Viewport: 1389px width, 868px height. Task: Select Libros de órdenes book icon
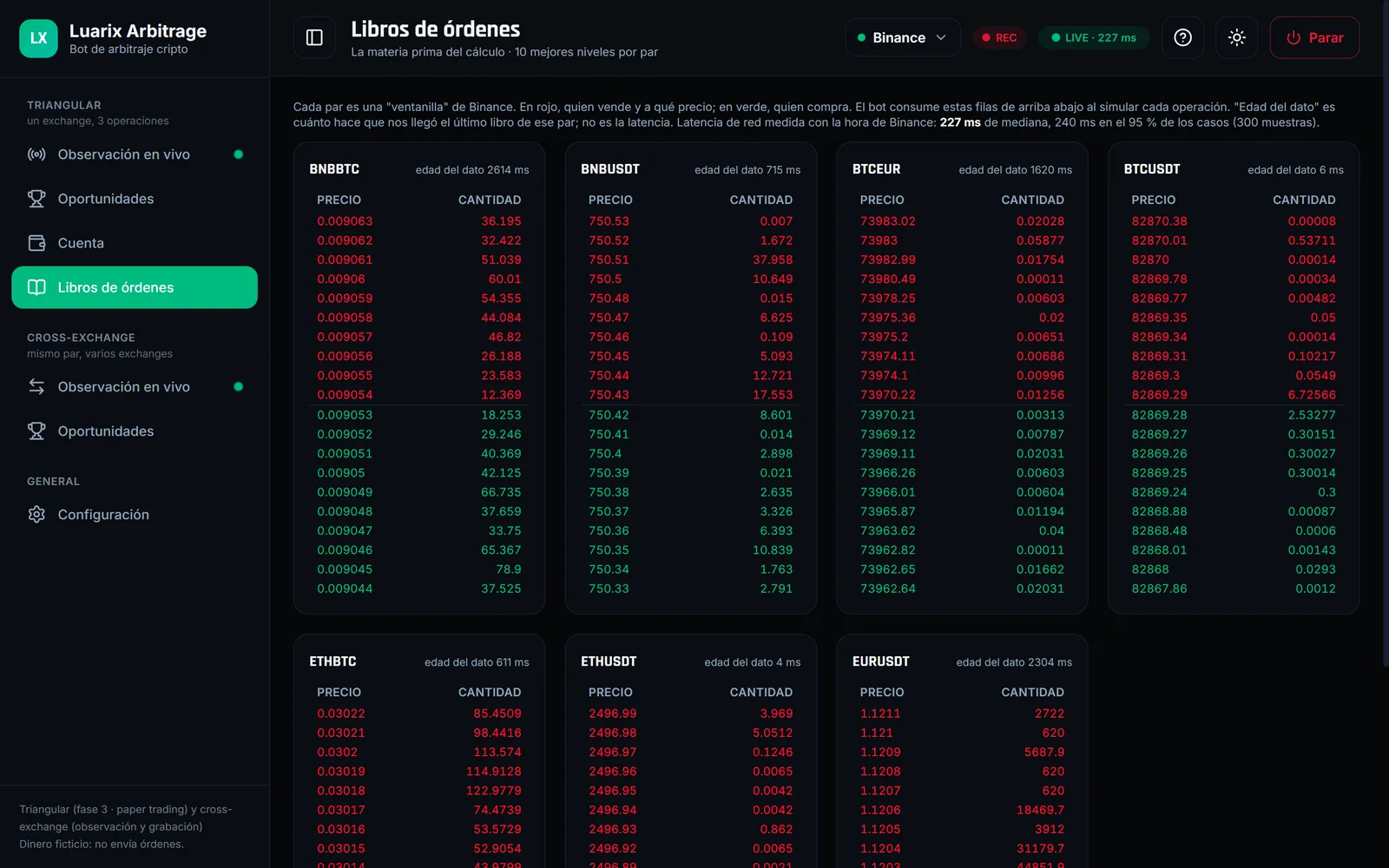pos(36,287)
